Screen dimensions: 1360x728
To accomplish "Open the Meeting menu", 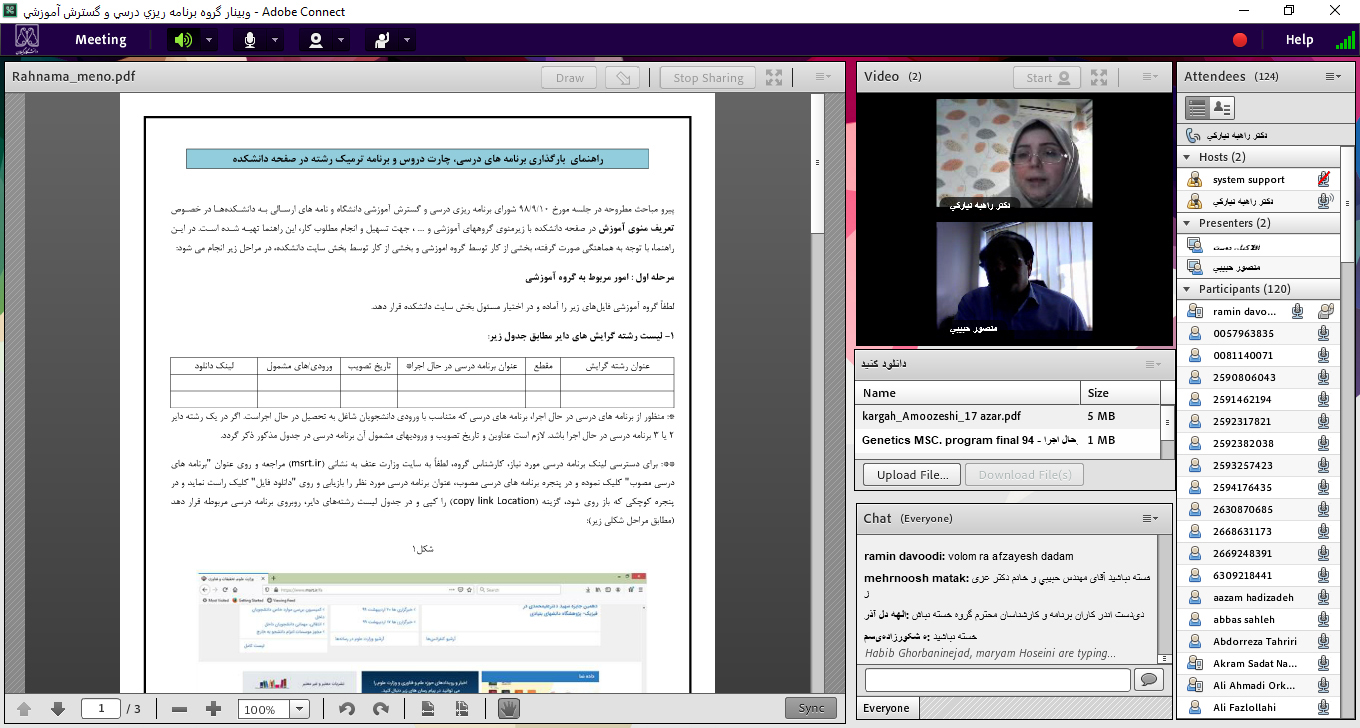I will tap(100, 40).
